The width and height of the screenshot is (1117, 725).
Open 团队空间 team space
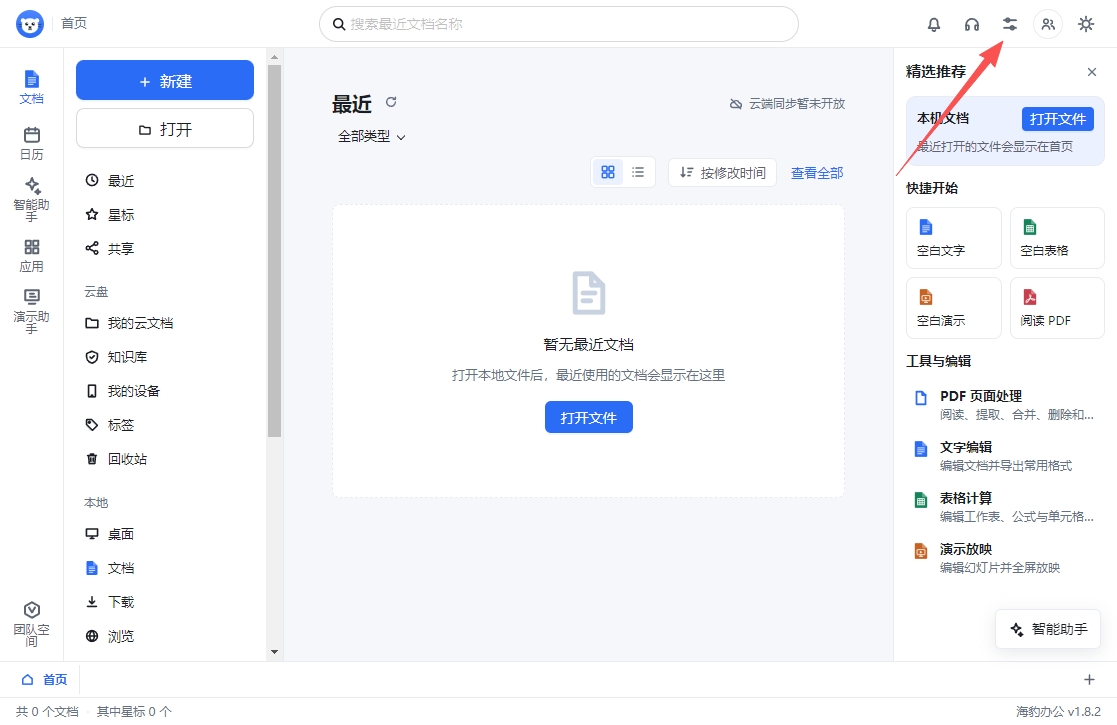[x=31, y=624]
